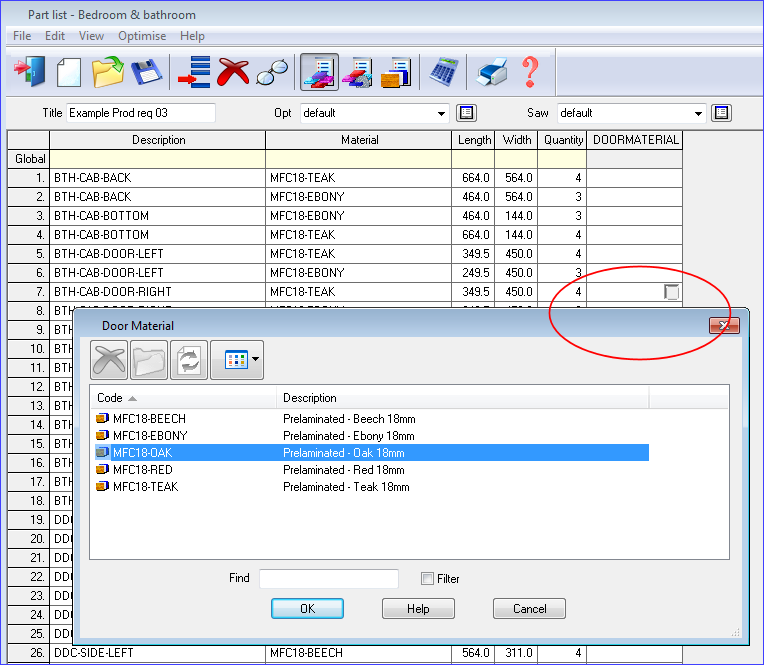The width and height of the screenshot is (764, 665).
Task: Open the Edit menu
Action: tap(55, 36)
